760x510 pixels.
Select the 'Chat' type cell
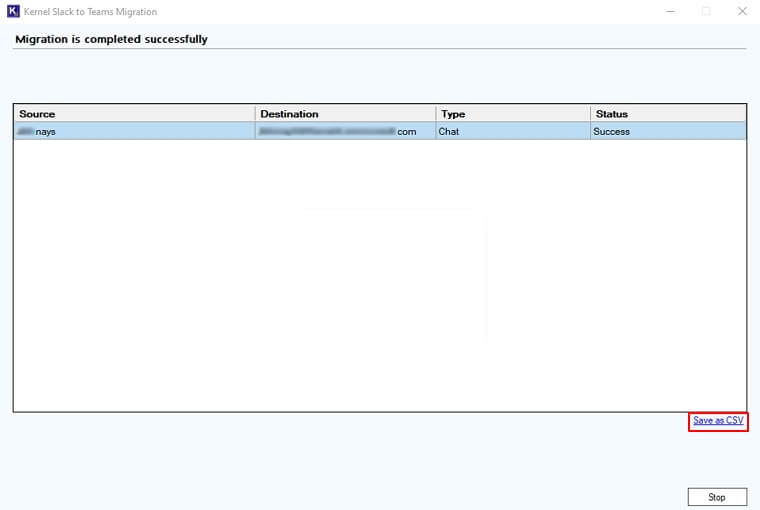click(x=513, y=131)
